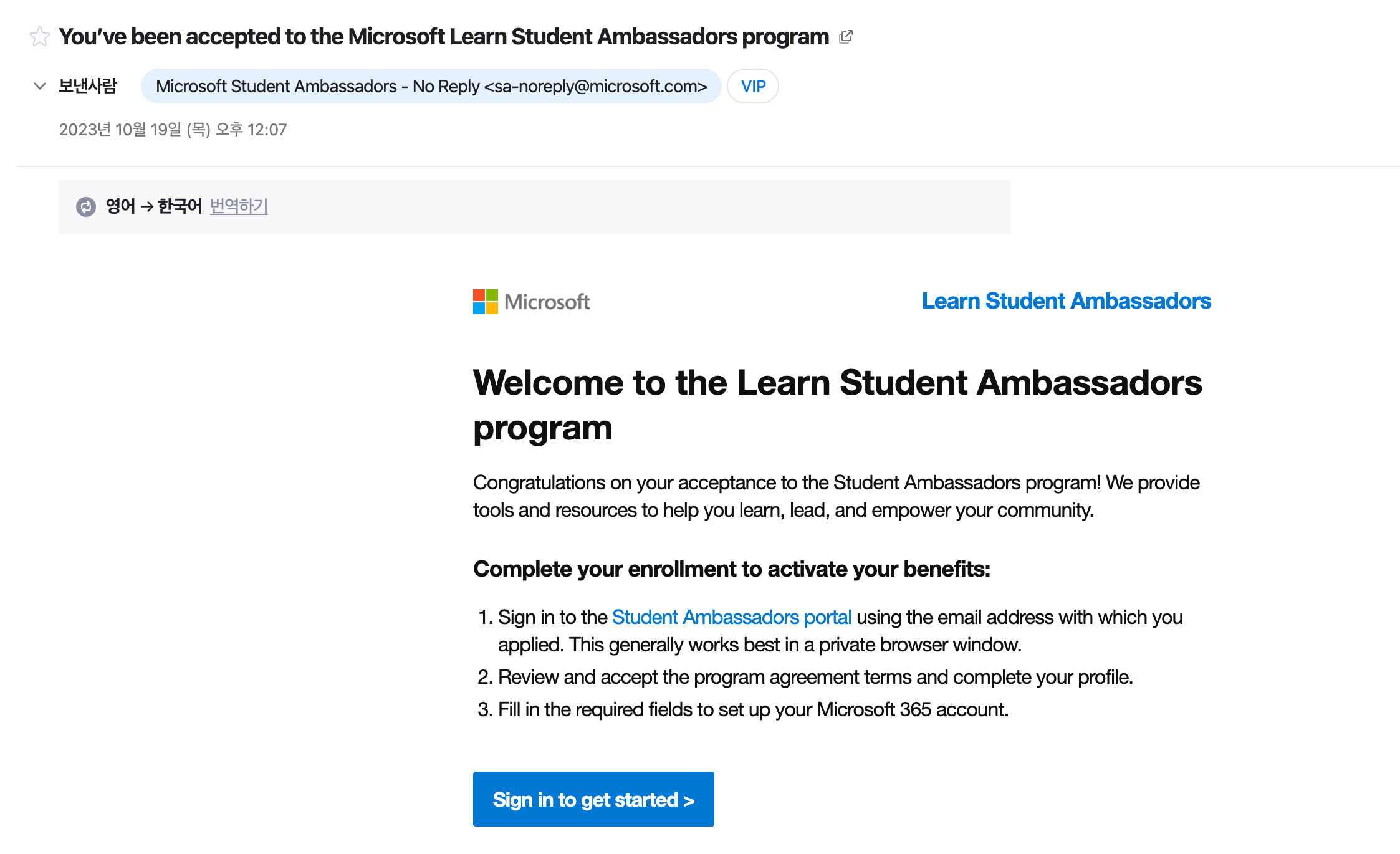
Task: Click the Microsoft wordmark text
Action: click(x=547, y=302)
